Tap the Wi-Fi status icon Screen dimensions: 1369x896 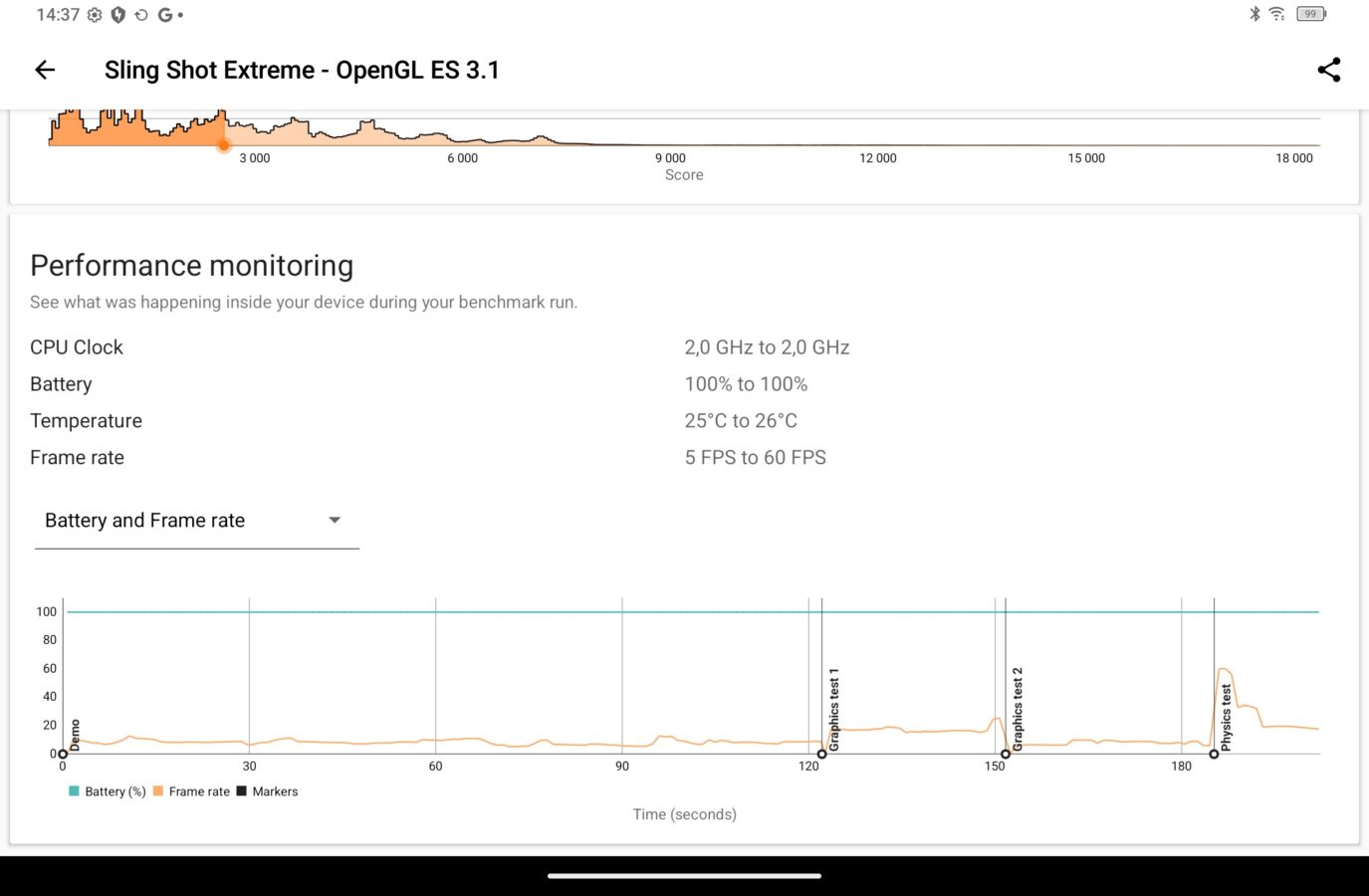pos(1276,14)
